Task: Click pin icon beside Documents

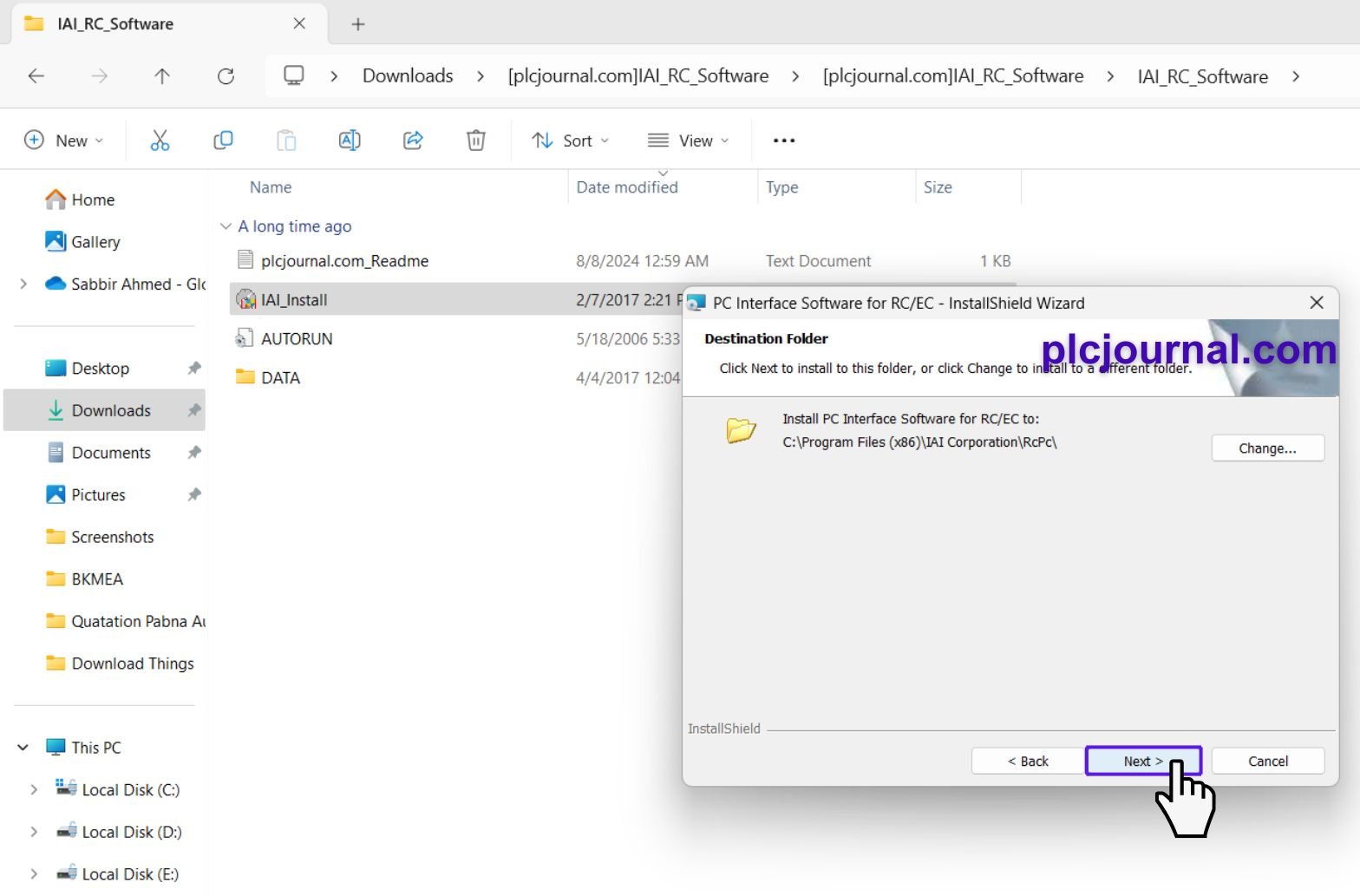Action: point(194,452)
